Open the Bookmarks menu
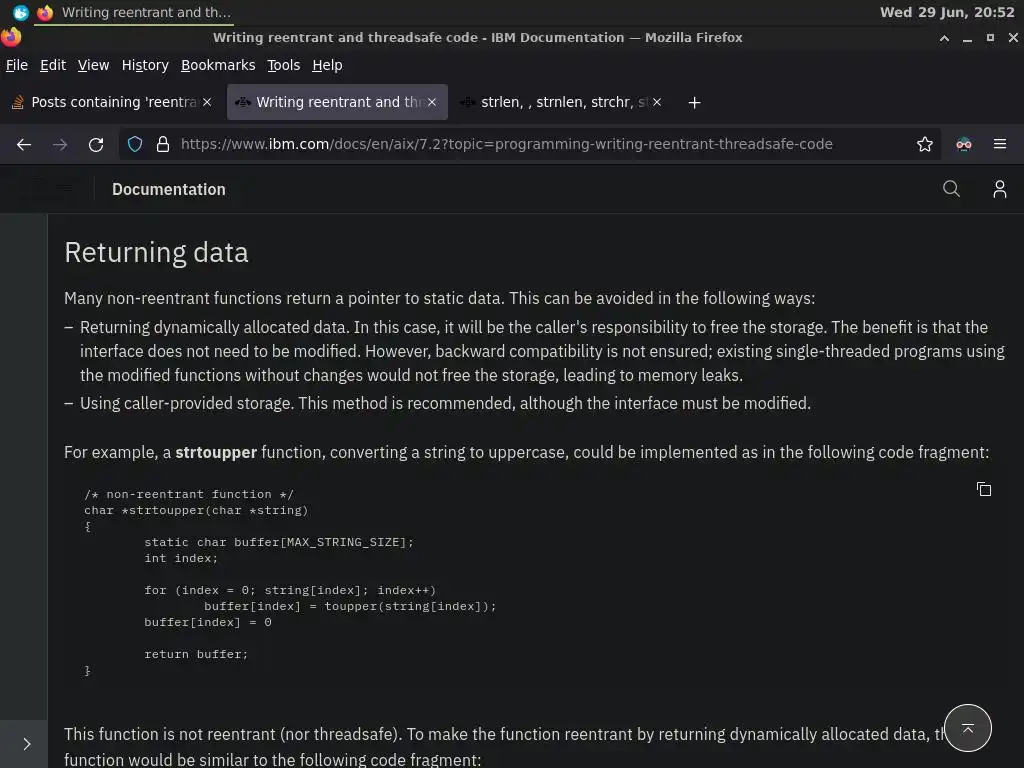This screenshot has height=768, width=1024. coord(218,65)
